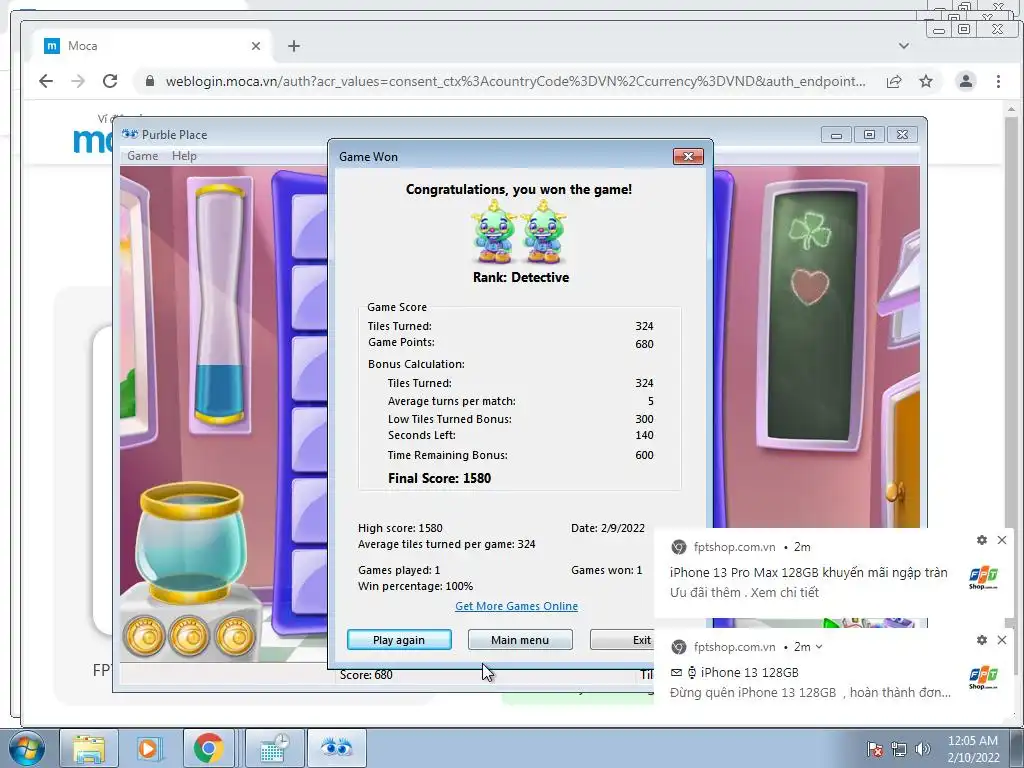Open Chrome three-dot menu
This screenshot has width=1024, height=768.
[x=998, y=81]
